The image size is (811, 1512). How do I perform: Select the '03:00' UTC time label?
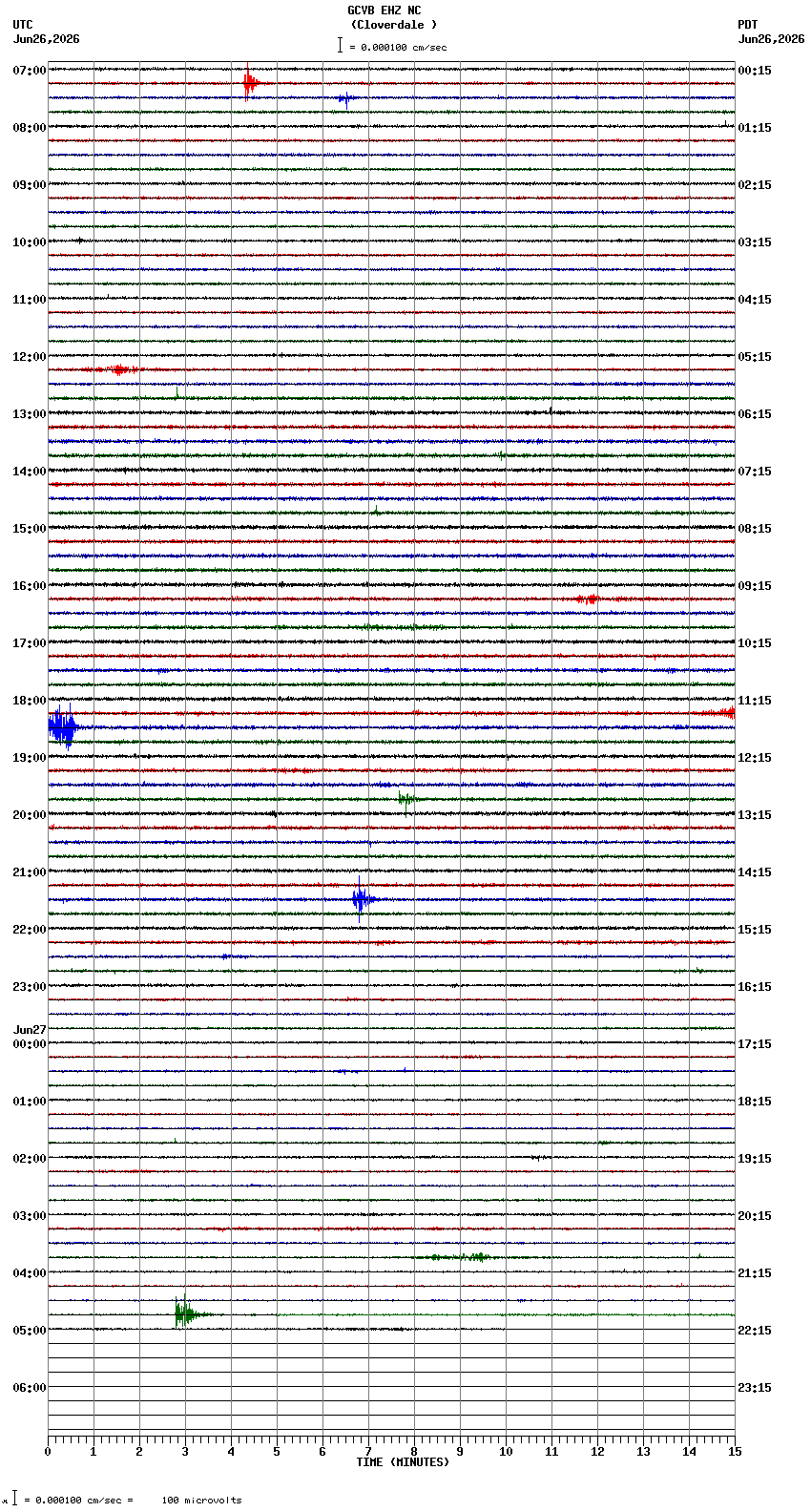coord(30,1216)
